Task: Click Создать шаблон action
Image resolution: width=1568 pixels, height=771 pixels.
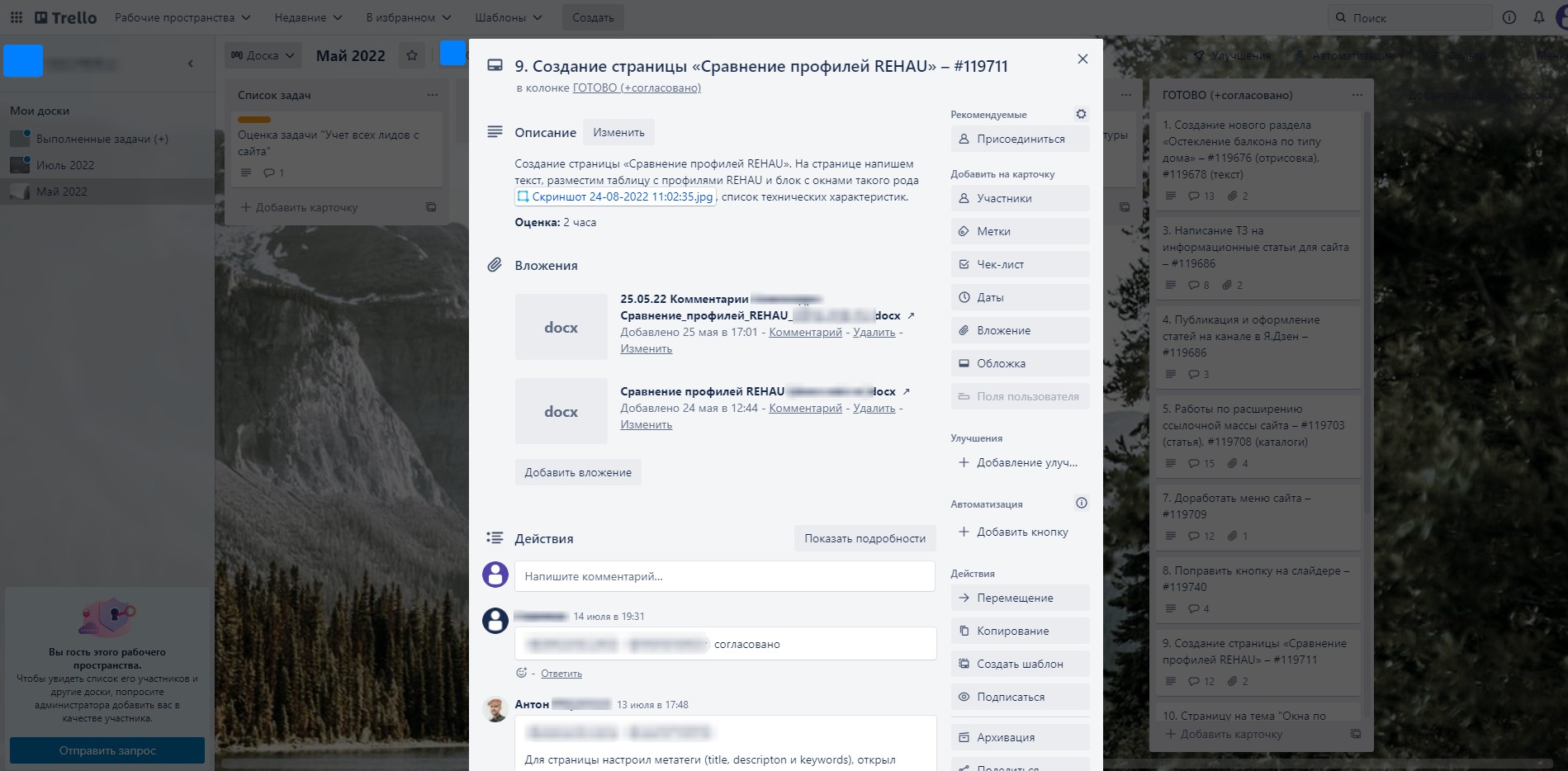Action: click(x=1020, y=664)
